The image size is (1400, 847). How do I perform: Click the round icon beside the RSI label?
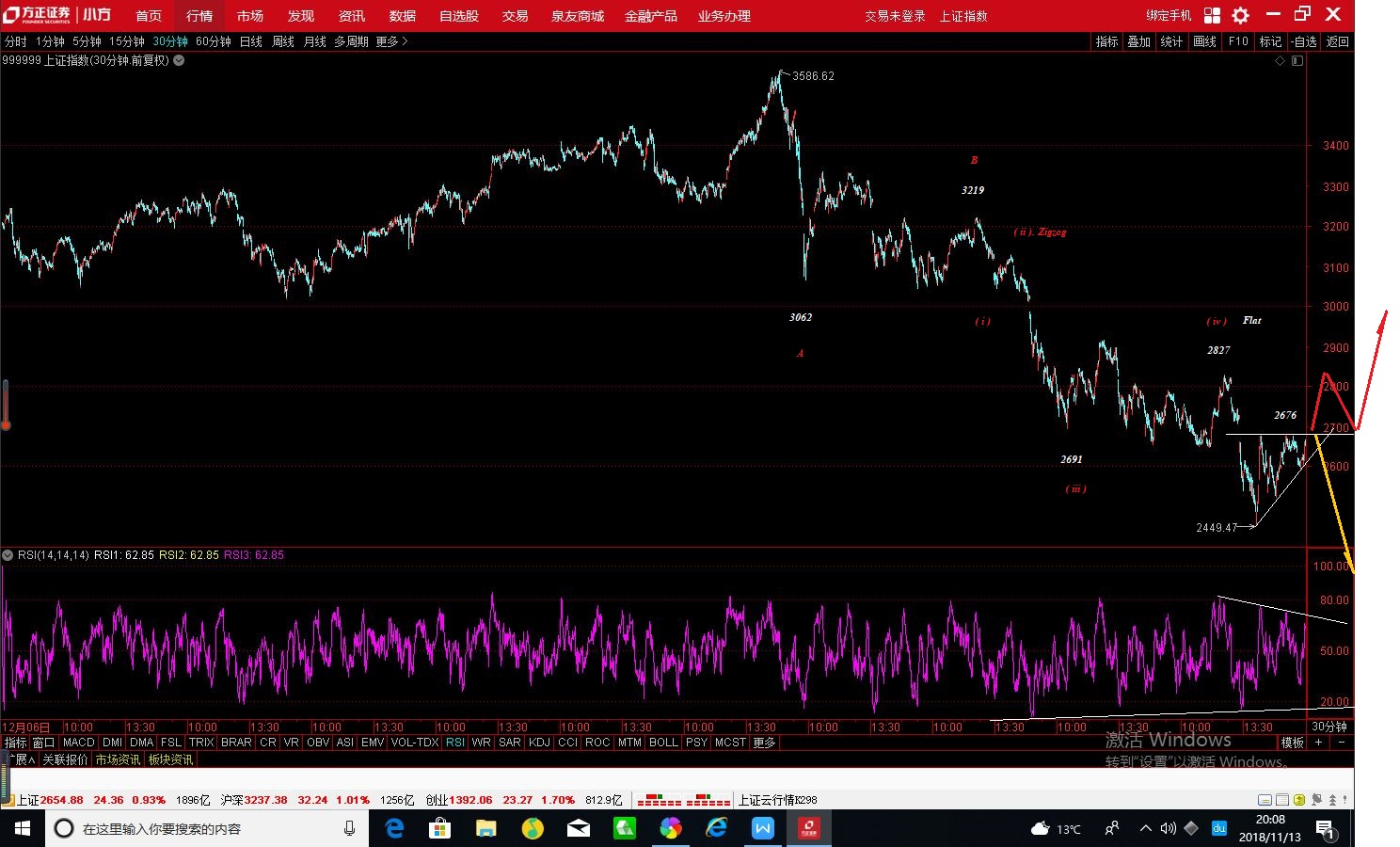[8, 555]
